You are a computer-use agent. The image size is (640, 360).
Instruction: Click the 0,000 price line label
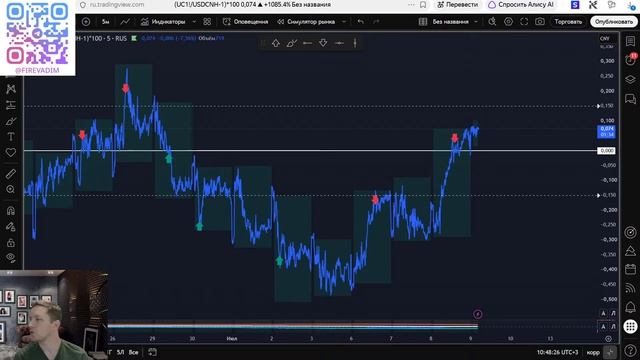pos(606,151)
